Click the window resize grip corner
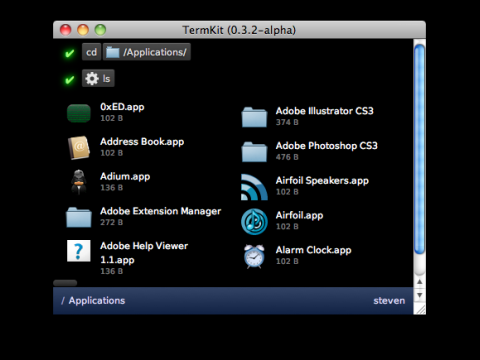The image size is (480, 360). (420, 309)
